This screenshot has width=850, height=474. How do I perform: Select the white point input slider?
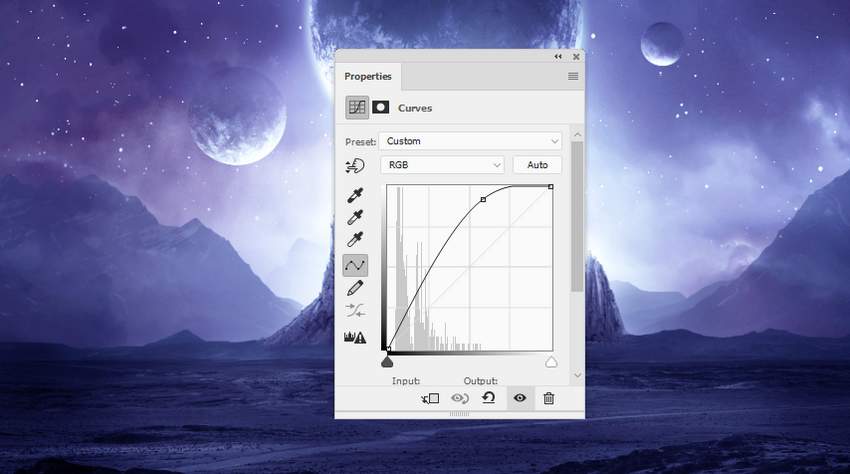coord(551,362)
